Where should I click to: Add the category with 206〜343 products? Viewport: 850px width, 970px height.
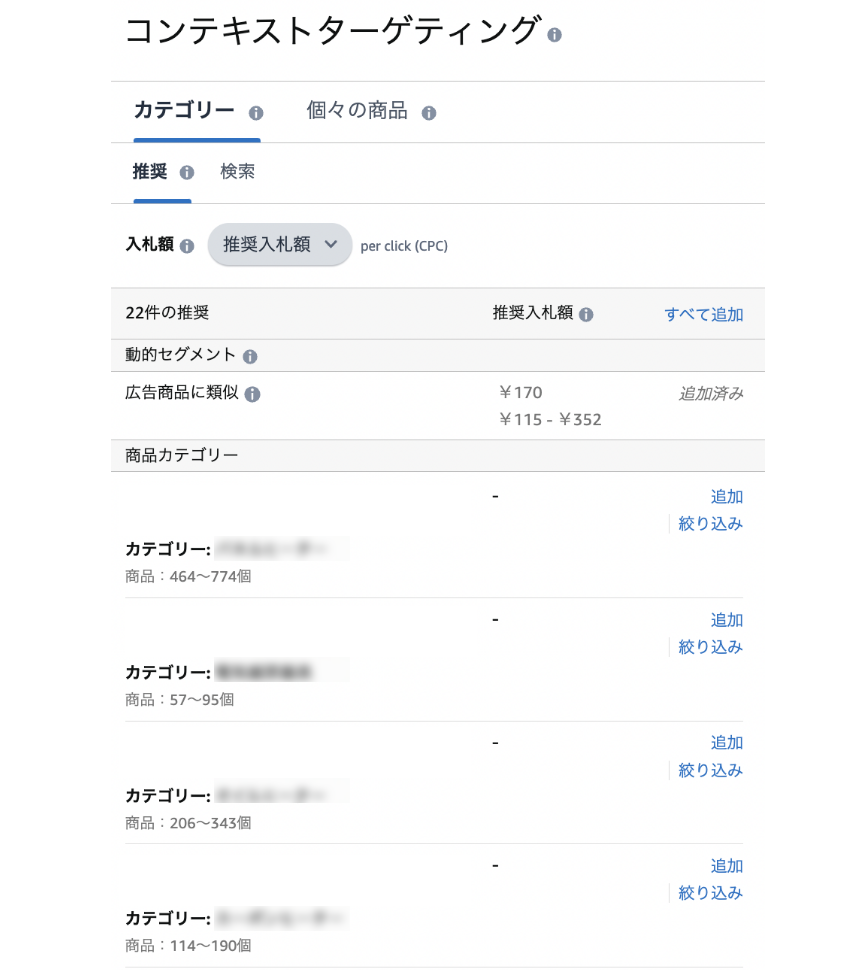(726, 743)
